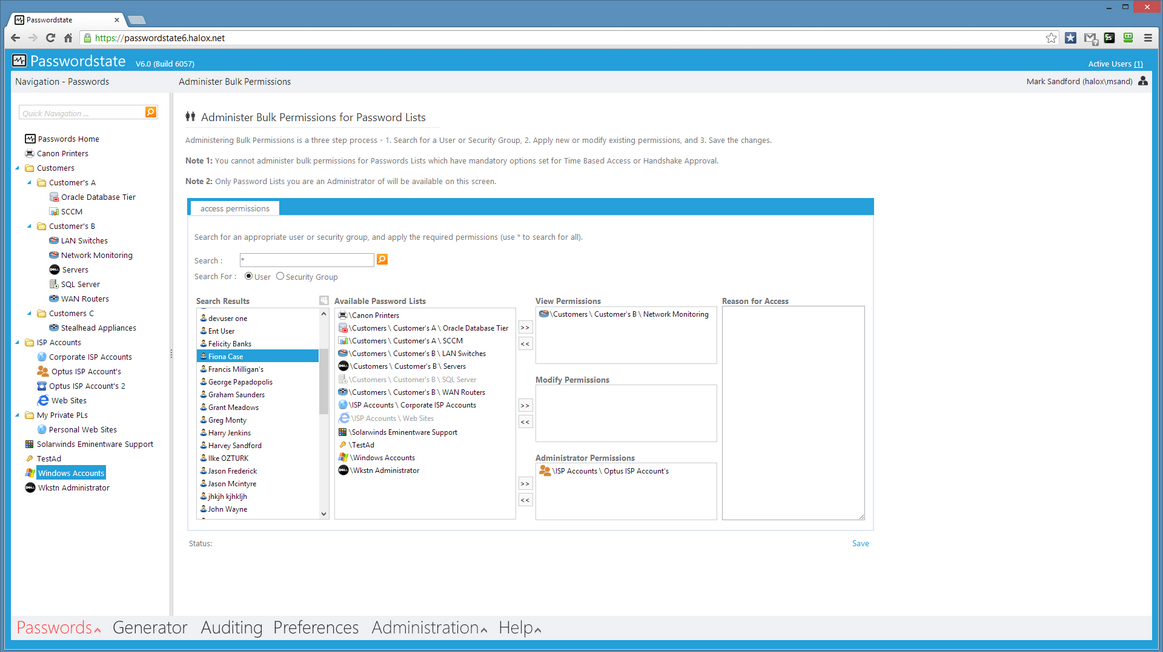The image size is (1163, 652).
Task: Collapse the ISP Accounts folder
Action: click(x=18, y=343)
